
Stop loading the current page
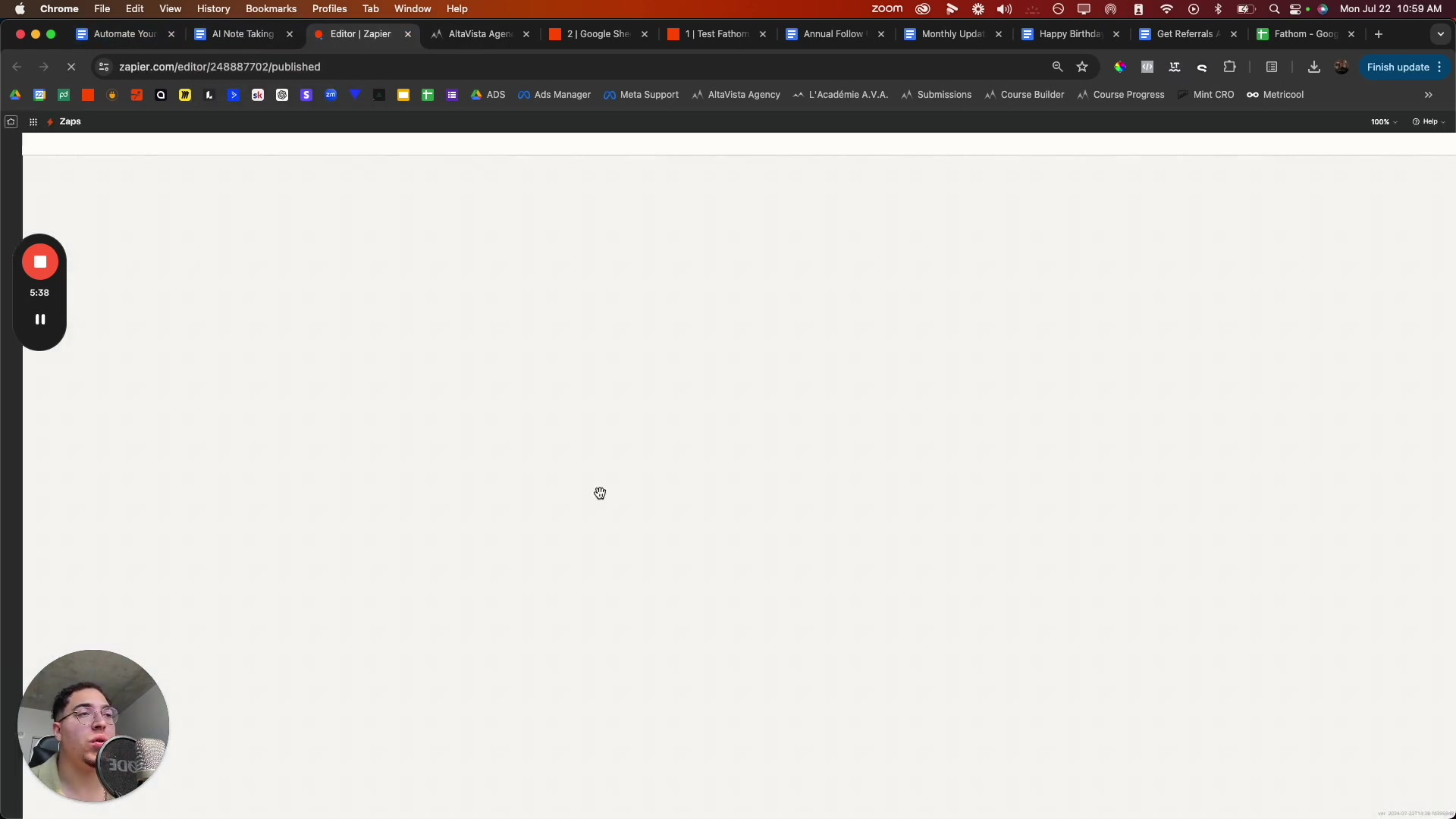tap(71, 67)
